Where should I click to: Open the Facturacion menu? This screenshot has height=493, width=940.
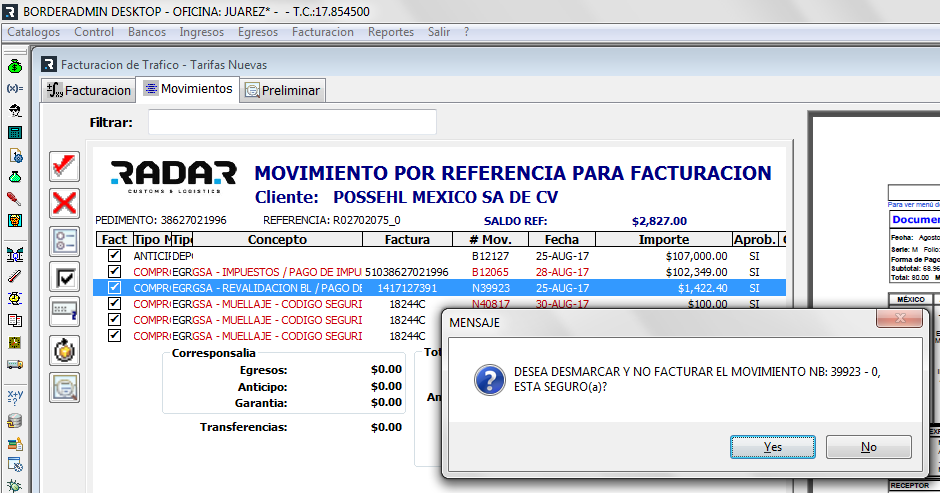[x=323, y=32]
